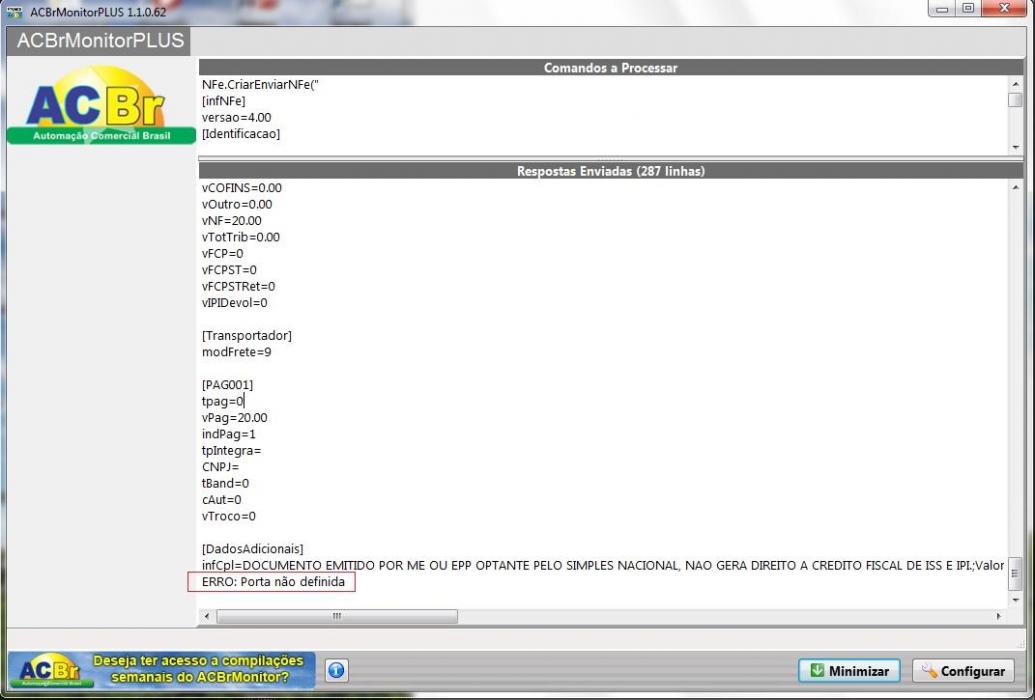Click the 'vOutro=0.00' line
1035x700 pixels.
[237, 204]
